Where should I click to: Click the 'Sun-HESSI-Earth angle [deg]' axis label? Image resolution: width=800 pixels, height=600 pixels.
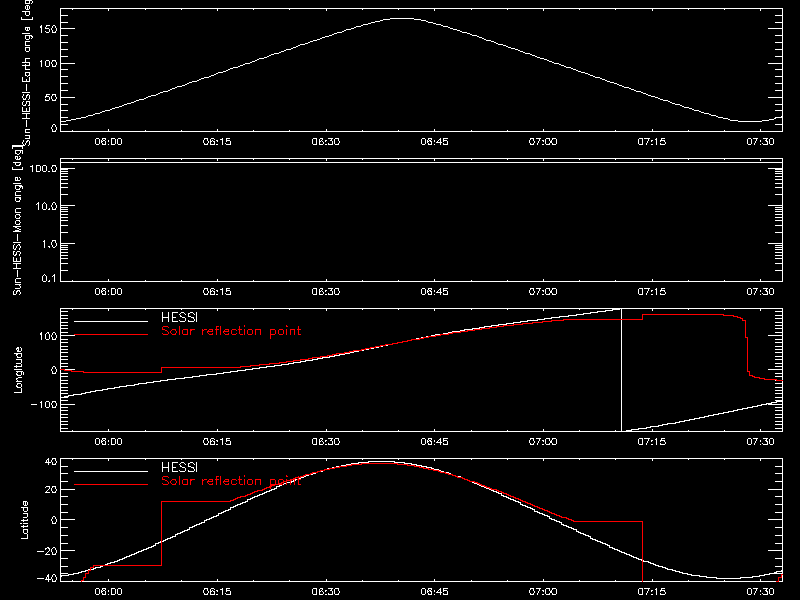click(x=27, y=72)
